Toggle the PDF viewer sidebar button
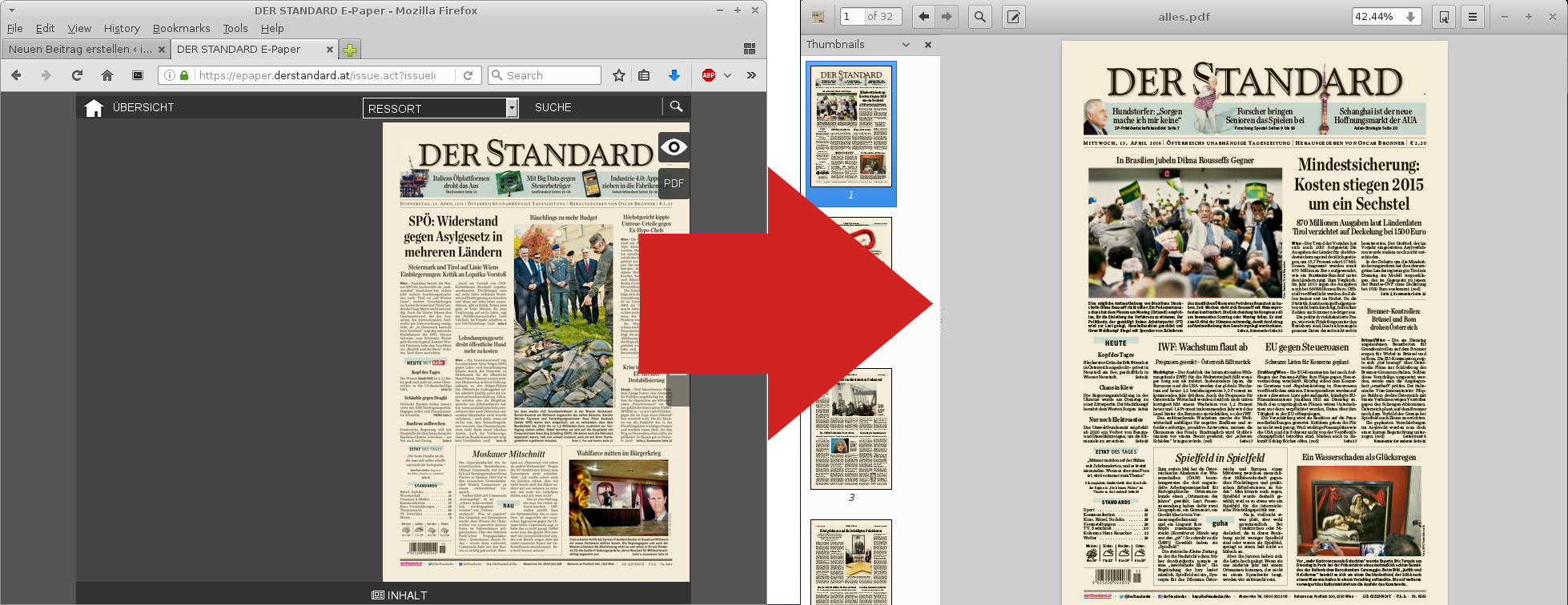Screen dimensions: 1568x605 tap(817, 17)
